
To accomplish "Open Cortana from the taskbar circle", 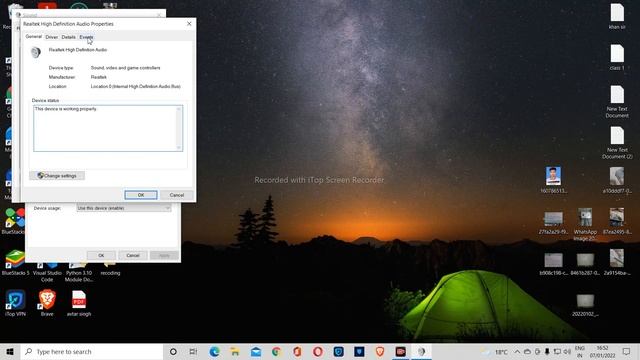I will tap(173, 351).
